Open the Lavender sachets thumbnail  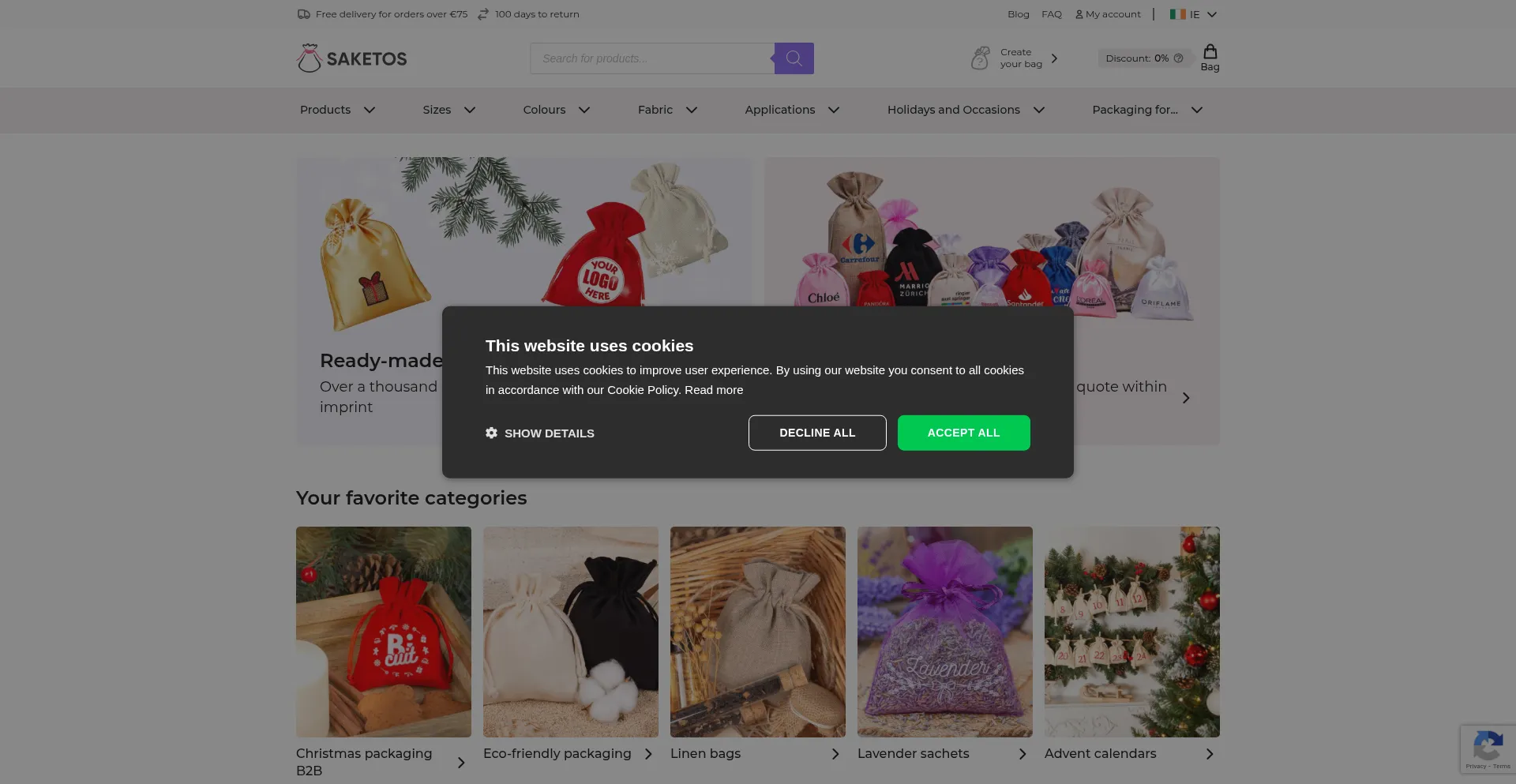point(945,632)
